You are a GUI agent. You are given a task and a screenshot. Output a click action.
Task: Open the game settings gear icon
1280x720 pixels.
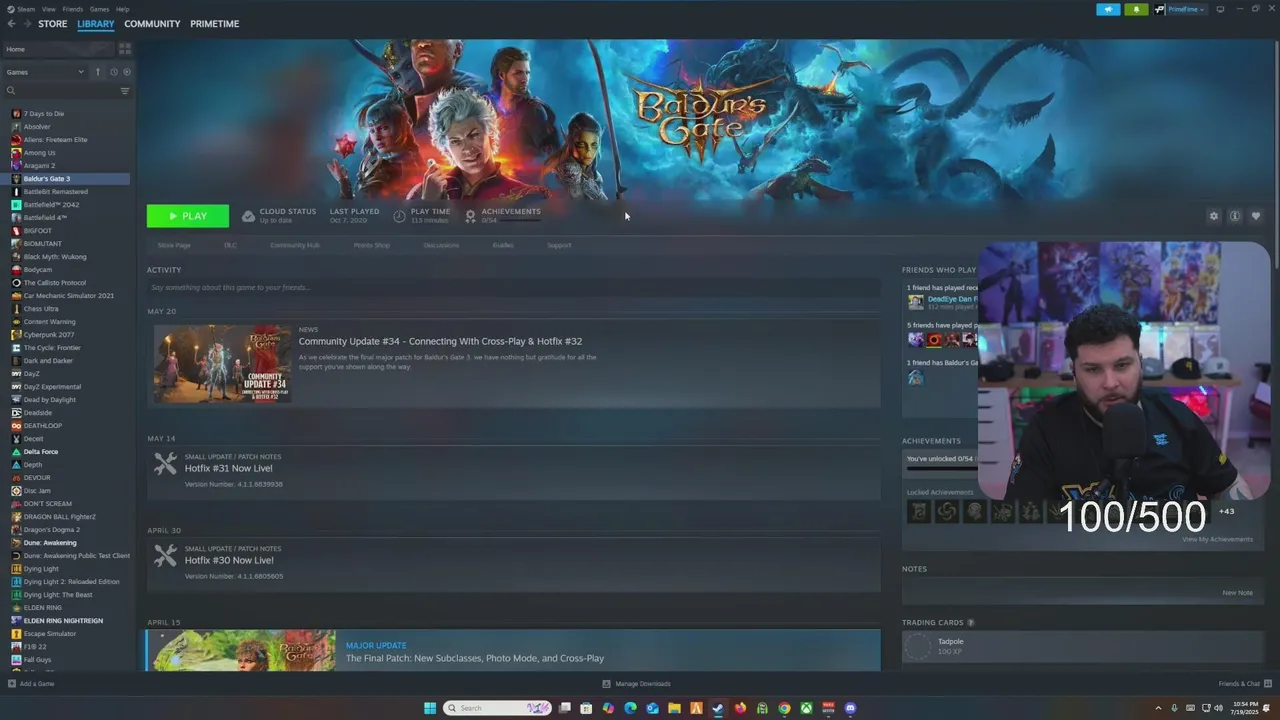click(1214, 216)
